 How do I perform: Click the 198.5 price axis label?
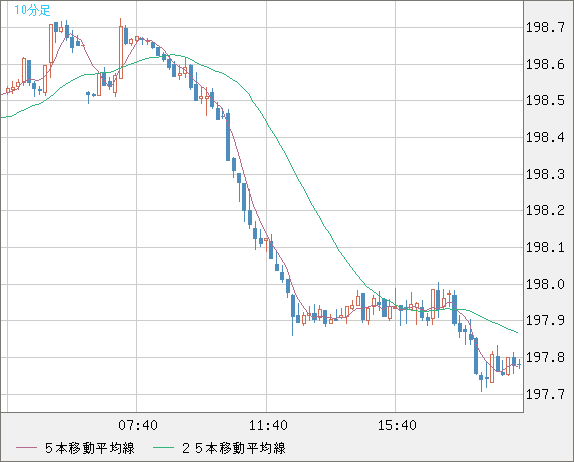click(x=545, y=100)
